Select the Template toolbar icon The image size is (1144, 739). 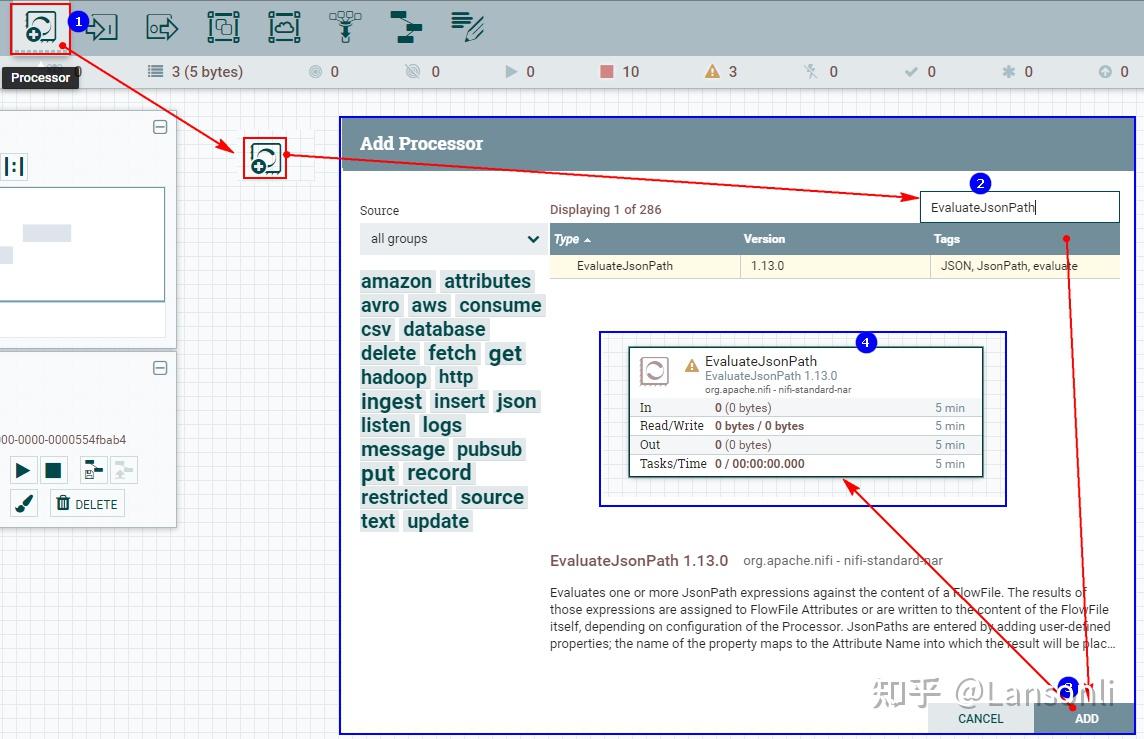(406, 28)
